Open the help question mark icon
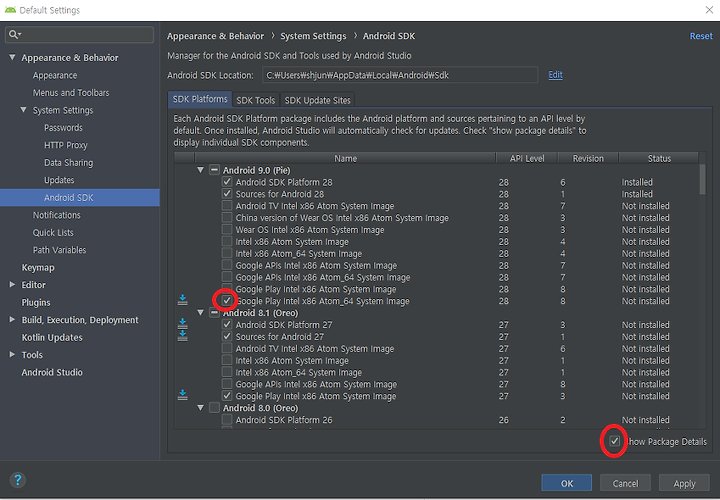The image size is (720, 500). pos(17,480)
